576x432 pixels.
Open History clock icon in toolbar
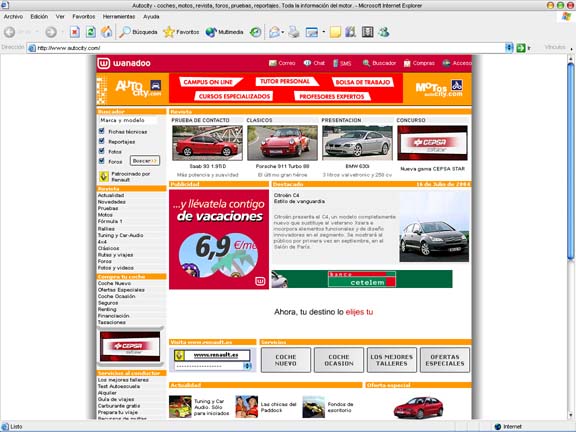(x=255, y=32)
